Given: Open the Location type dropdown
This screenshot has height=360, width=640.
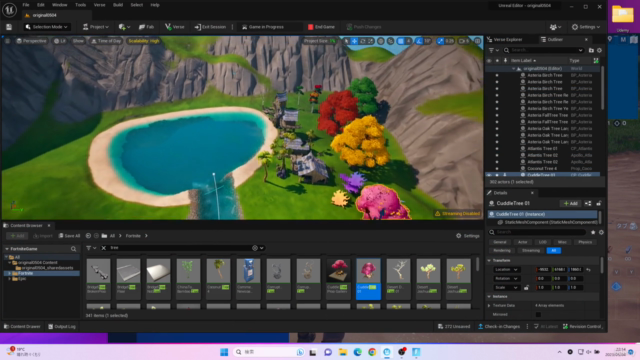Looking at the screenshot, I should click(x=506, y=270).
